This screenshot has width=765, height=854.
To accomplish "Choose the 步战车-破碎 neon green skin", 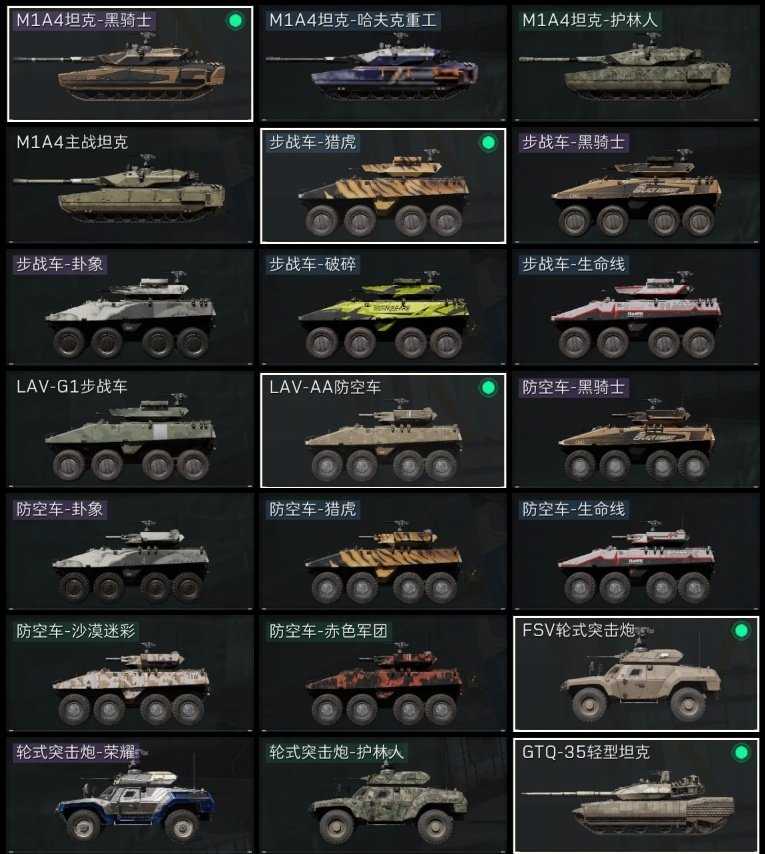I will (383, 308).
